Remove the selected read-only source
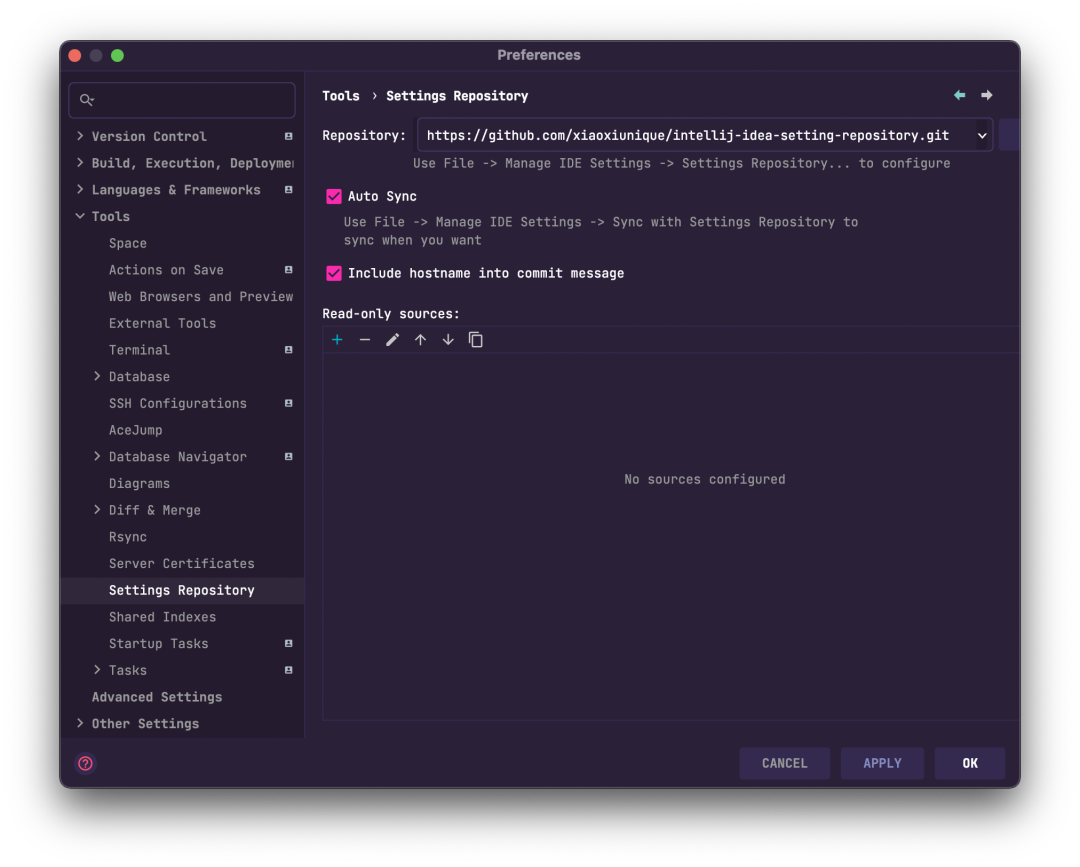Image resolution: width=1080 pixels, height=867 pixels. [x=365, y=339]
